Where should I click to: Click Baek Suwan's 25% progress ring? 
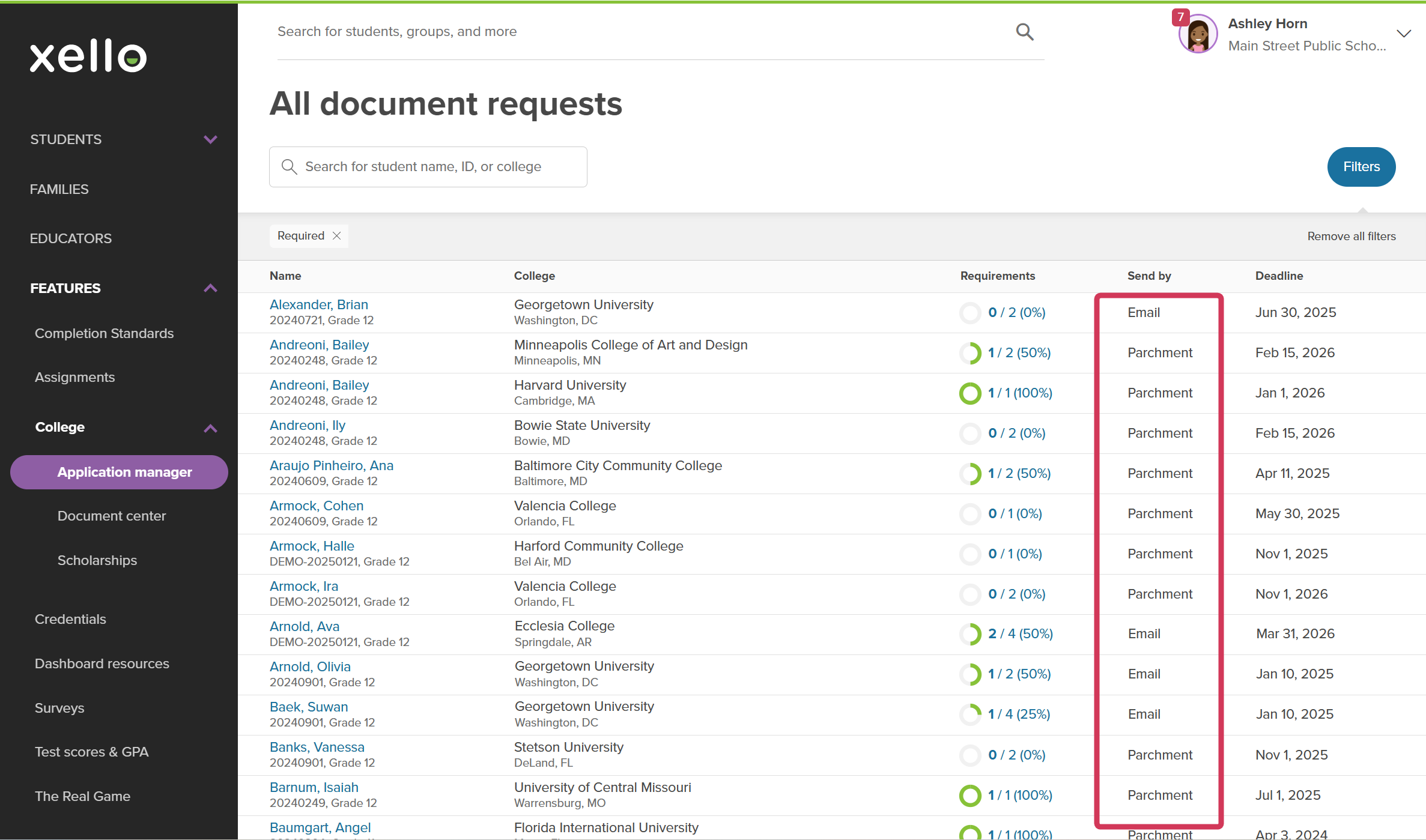pos(969,715)
